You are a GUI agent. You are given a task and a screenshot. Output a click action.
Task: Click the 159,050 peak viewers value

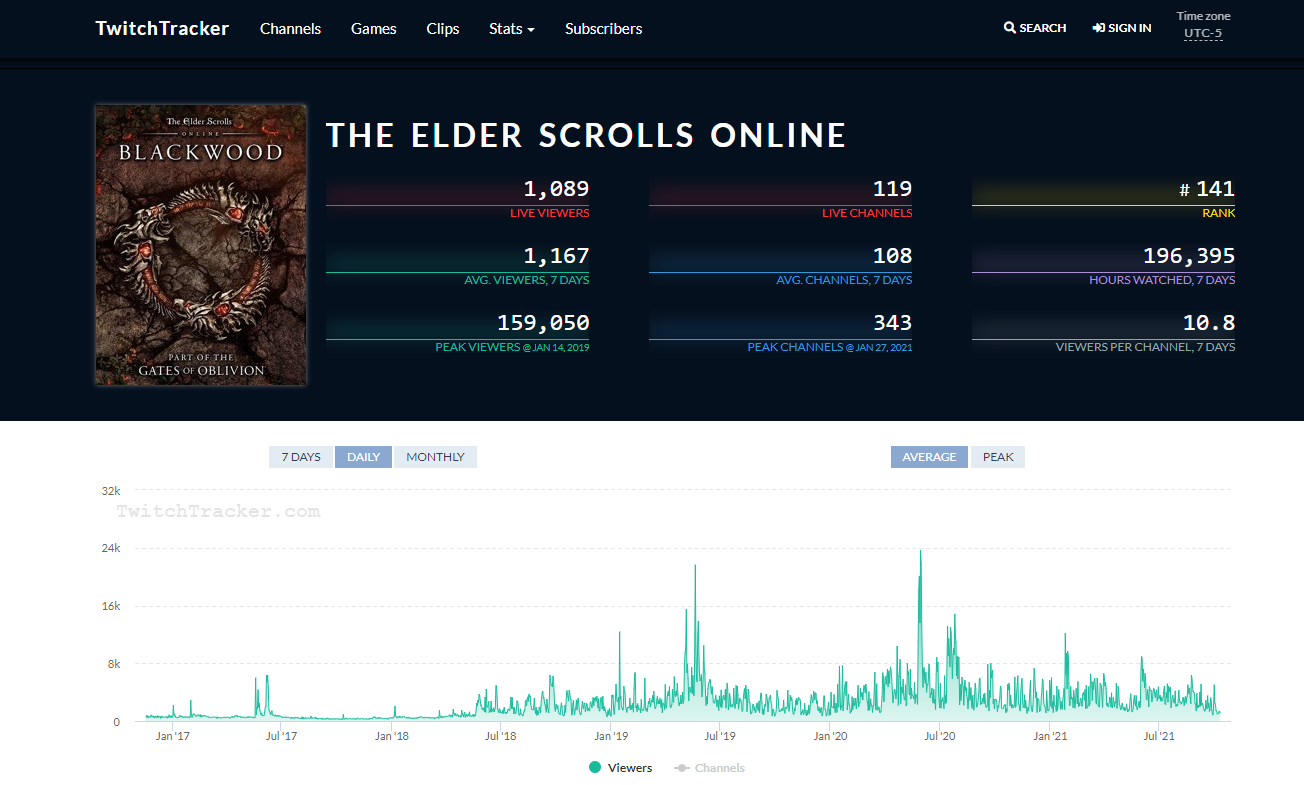543,322
